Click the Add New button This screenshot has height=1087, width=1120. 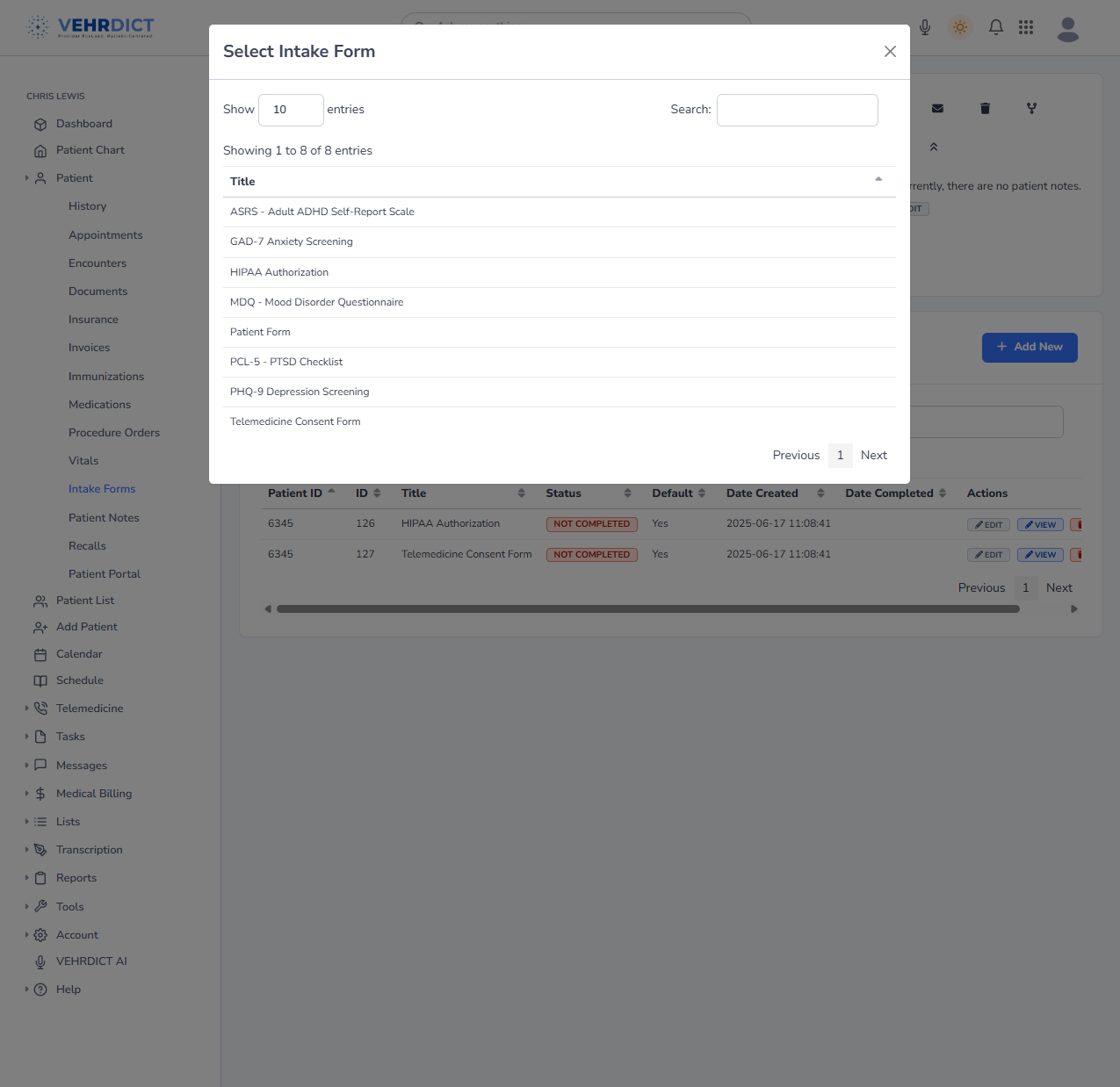click(x=1030, y=347)
